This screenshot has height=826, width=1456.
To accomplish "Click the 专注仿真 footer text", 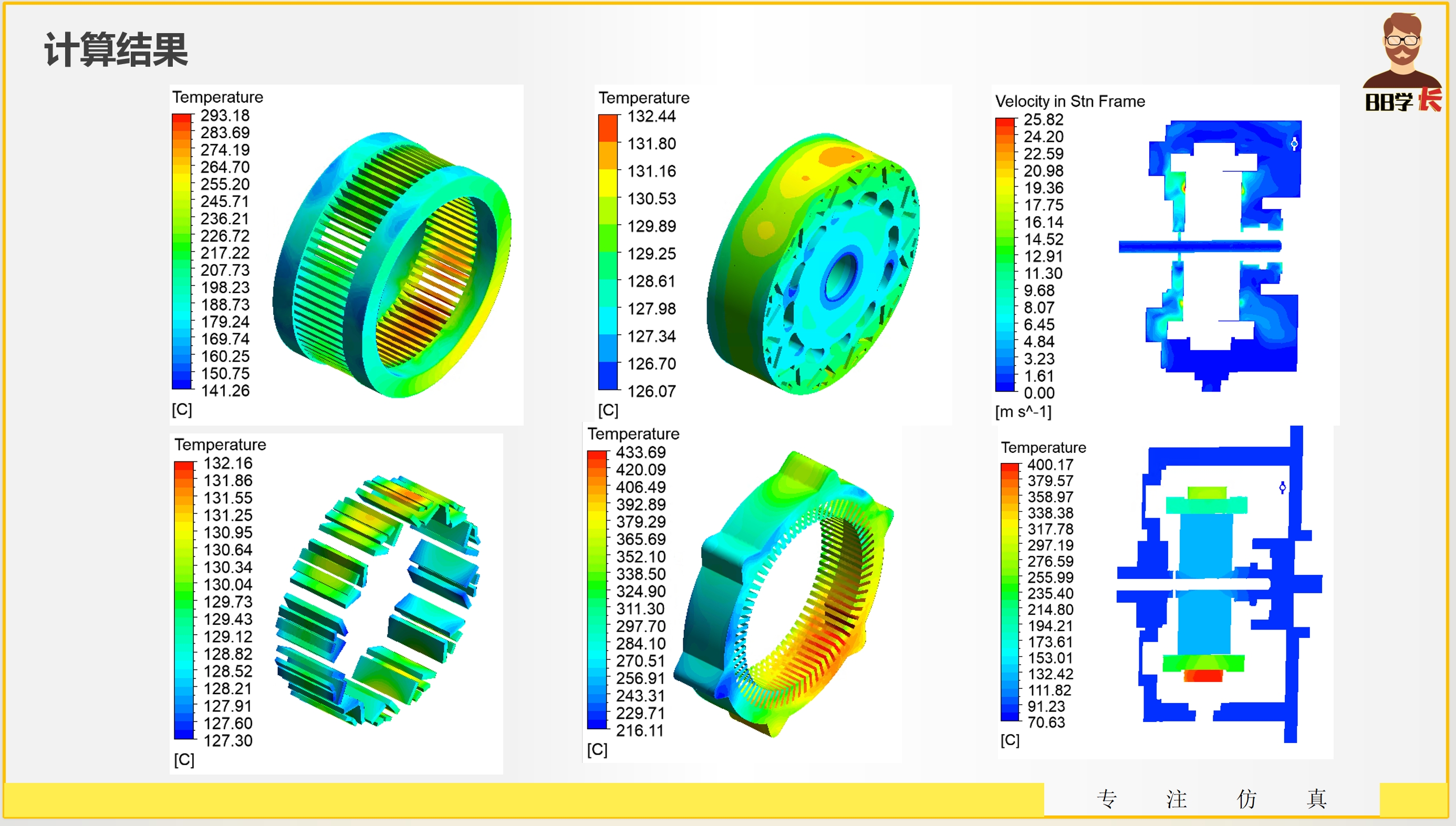I will click(x=1211, y=799).
